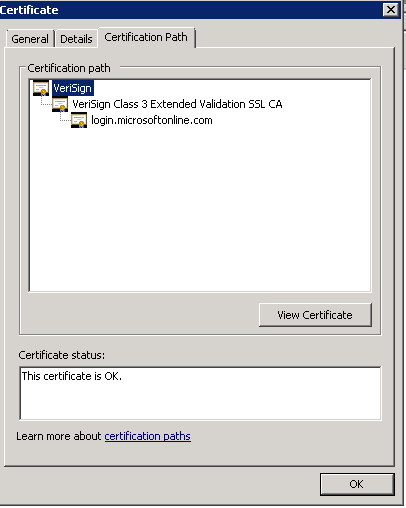The height and width of the screenshot is (508, 406).
Task: Open the certification paths help link
Action: click(148, 436)
